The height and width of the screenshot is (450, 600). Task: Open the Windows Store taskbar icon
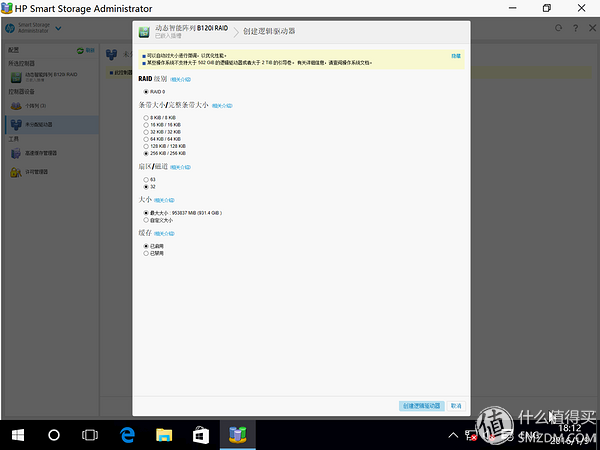click(201, 435)
